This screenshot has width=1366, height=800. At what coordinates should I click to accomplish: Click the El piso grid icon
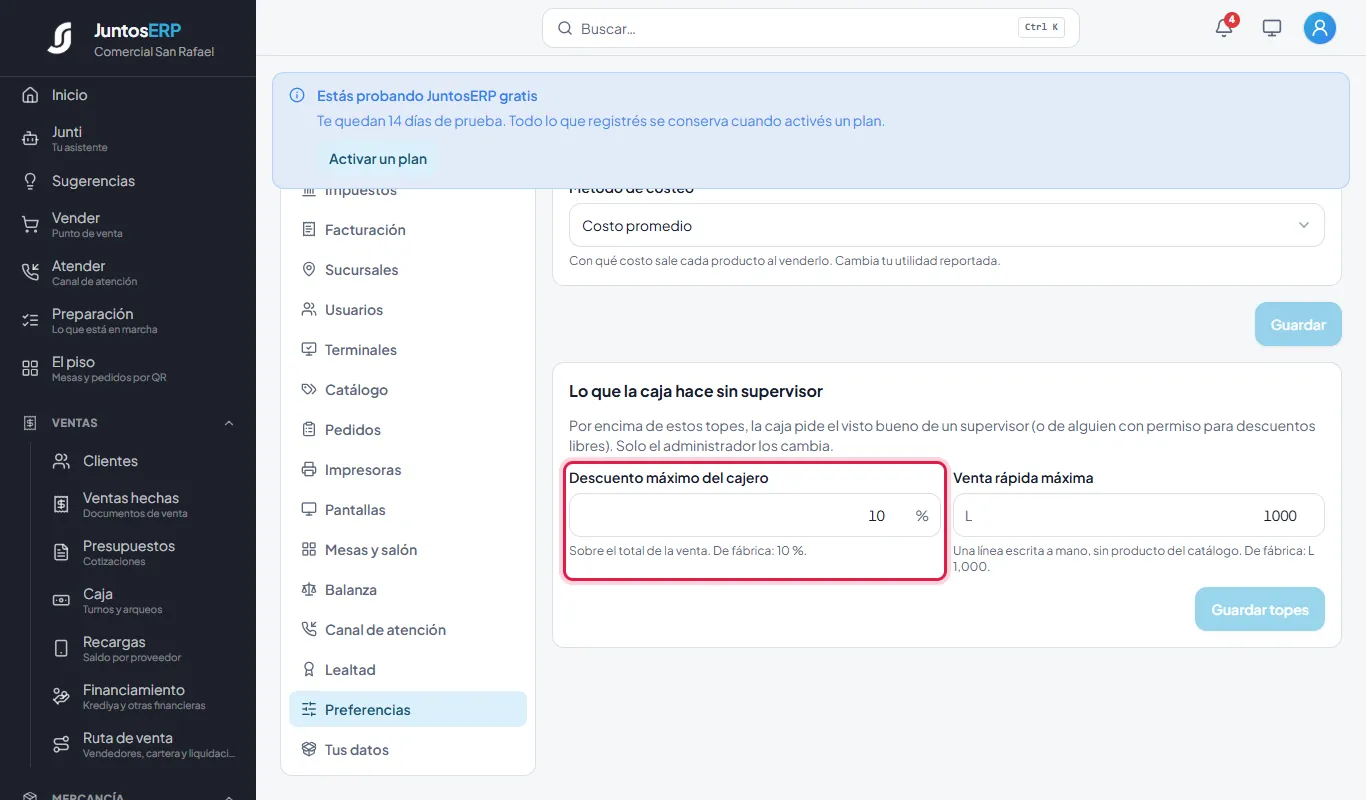point(30,368)
